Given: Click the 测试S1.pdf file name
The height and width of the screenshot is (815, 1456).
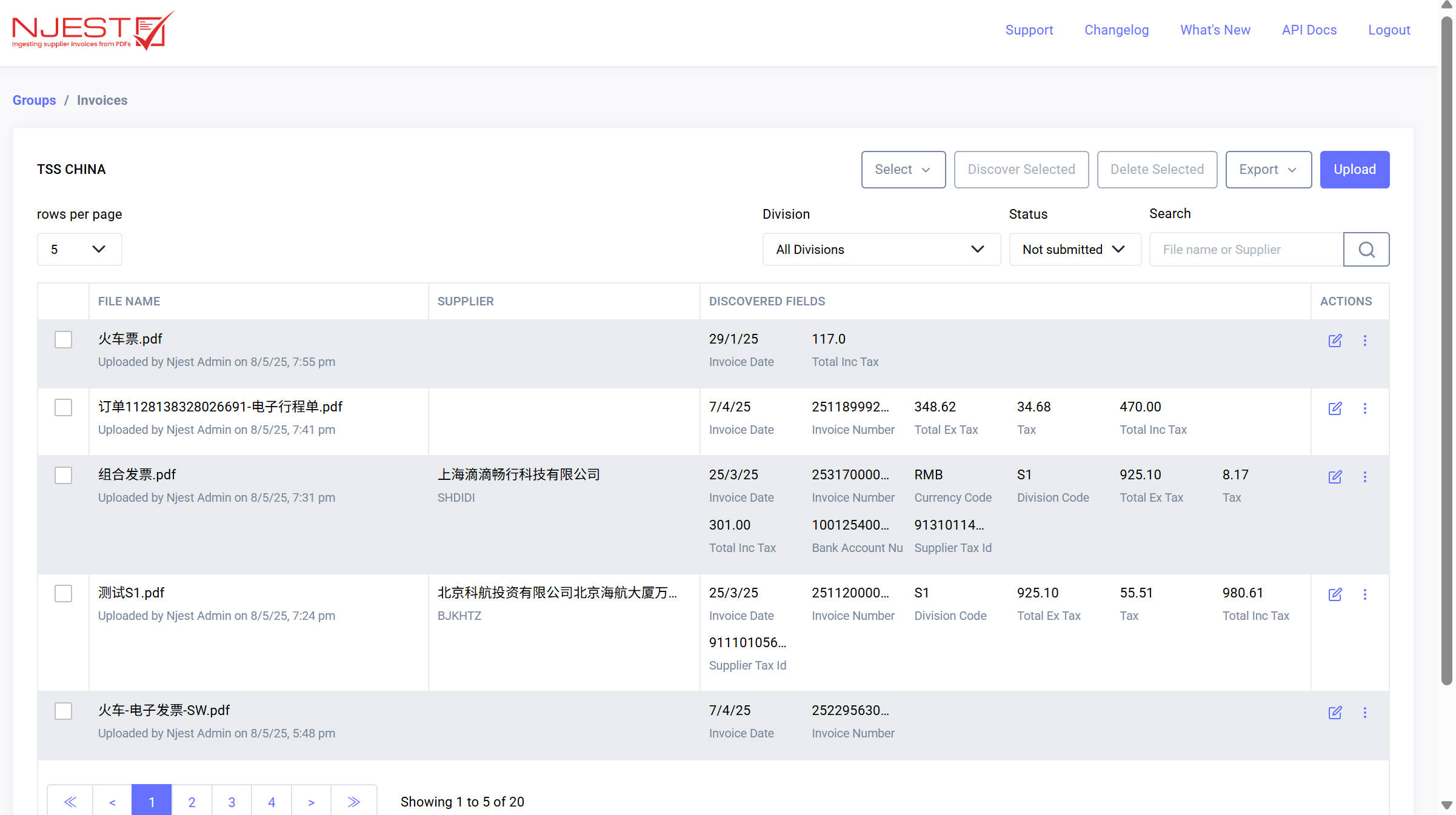Looking at the screenshot, I should [x=131, y=593].
